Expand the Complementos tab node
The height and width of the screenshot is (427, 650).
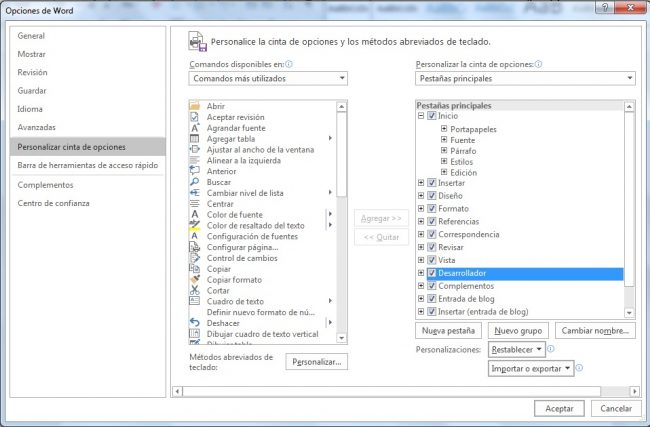click(x=421, y=286)
